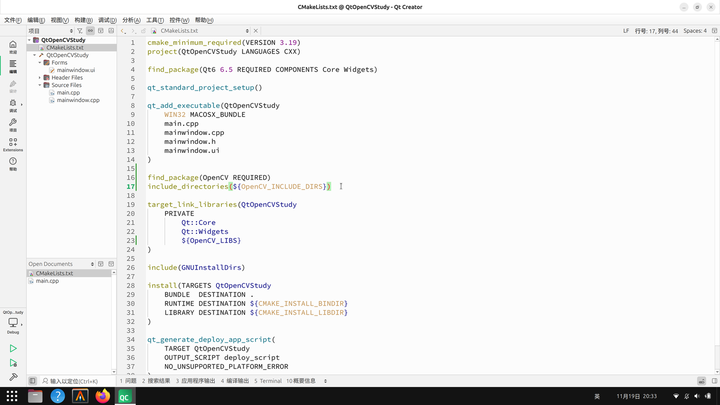Open the 5 Terminal output pane
720x405 pixels.
point(268,381)
